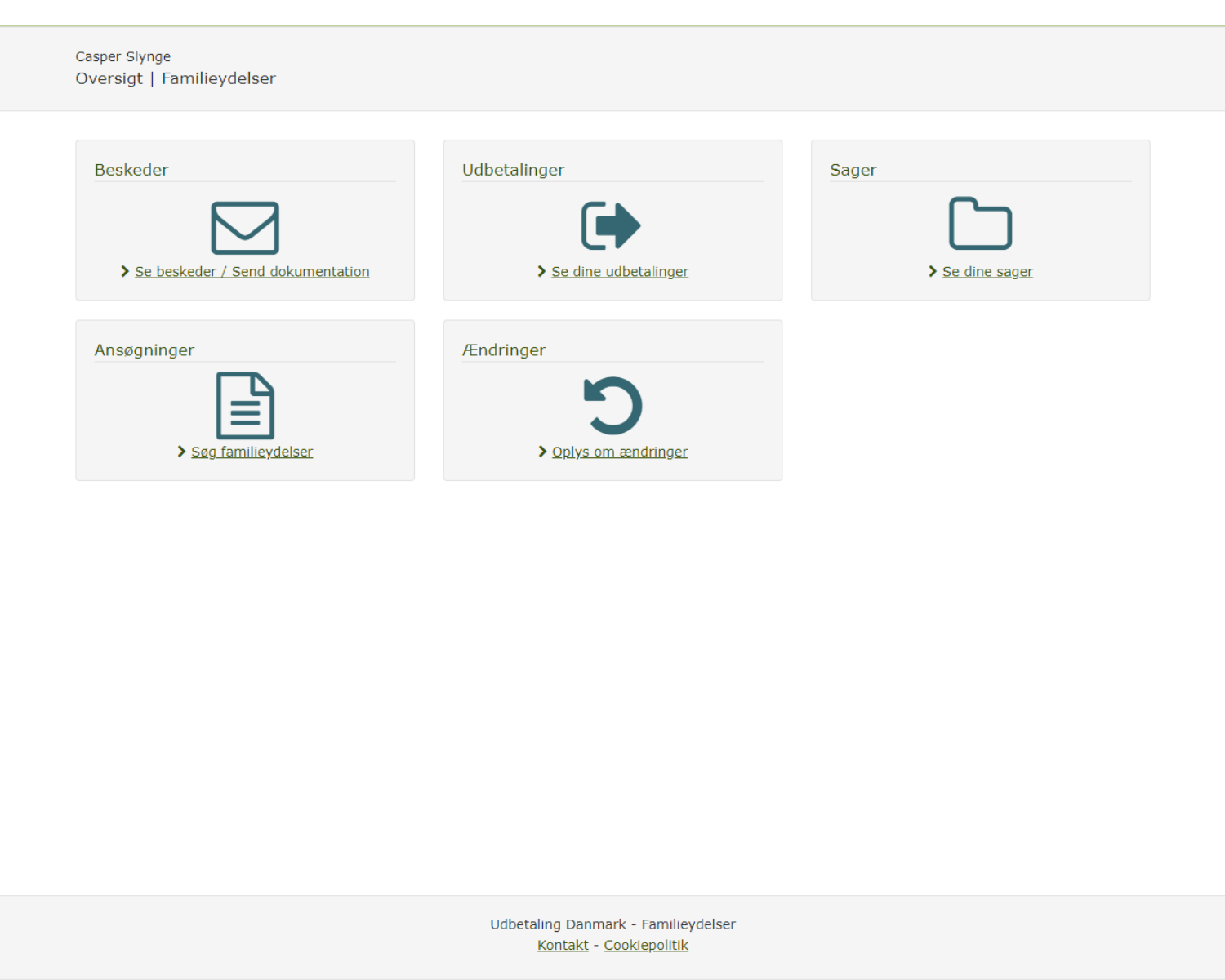Open the Kontakt link in footer
This screenshot has width=1225, height=980.
(x=563, y=945)
